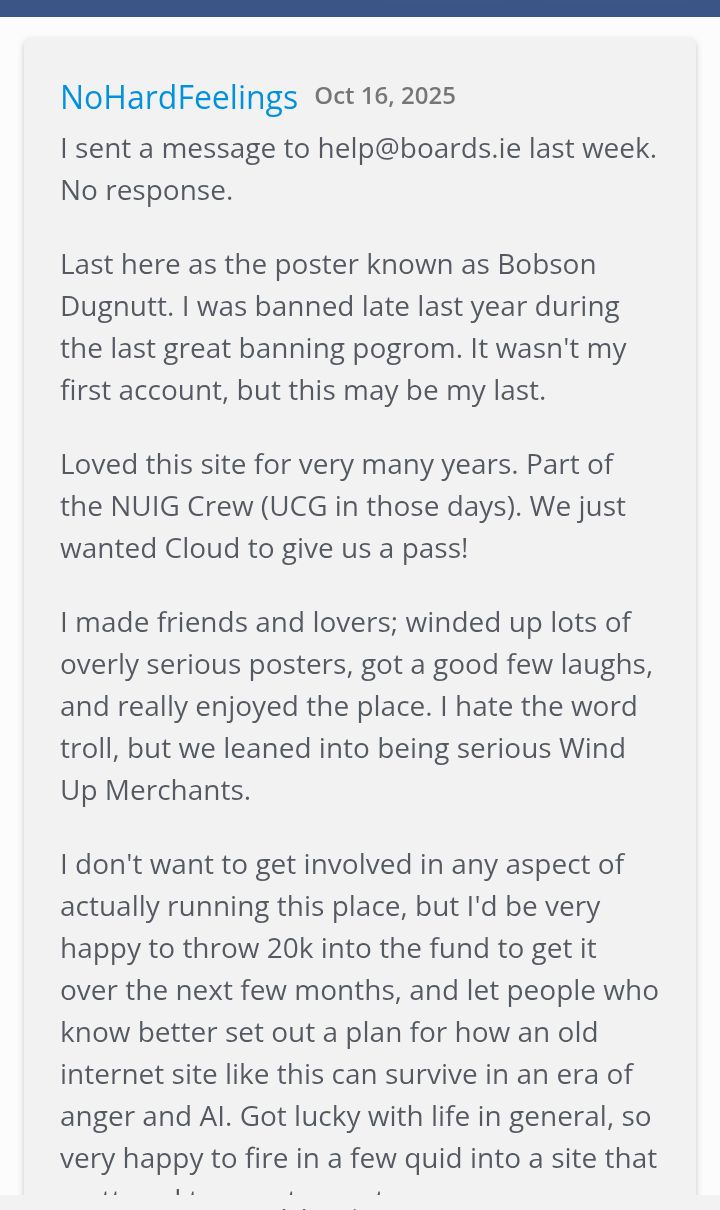Click the Oct 16, 2025 post date
This screenshot has width=720, height=1210.
pyautogui.click(x=385, y=96)
